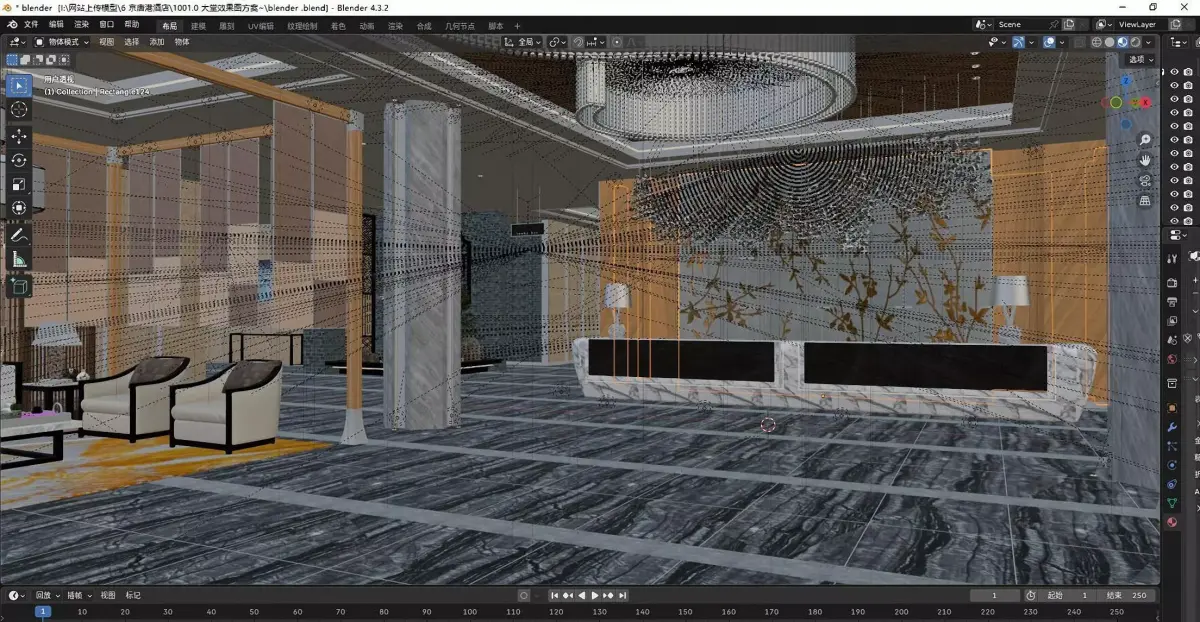Toggle pin scene to workspace icon

tap(1055, 24)
